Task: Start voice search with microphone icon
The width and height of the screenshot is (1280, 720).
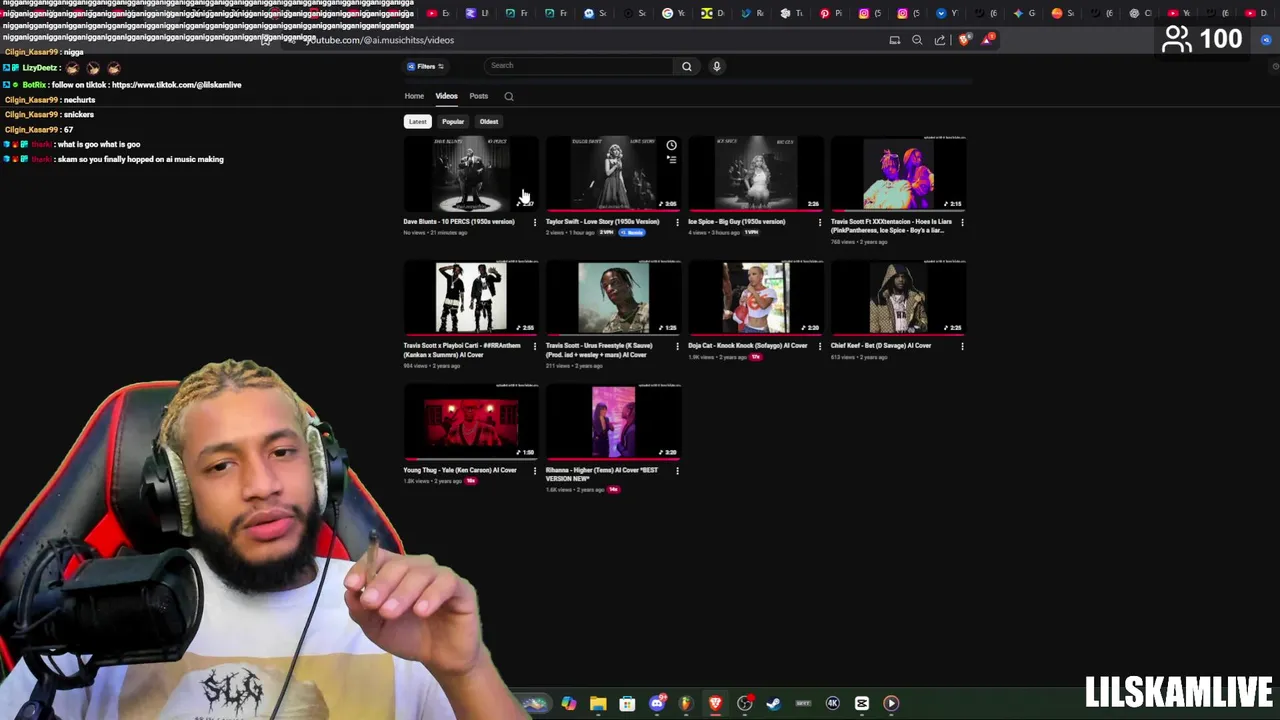Action: 716,66
